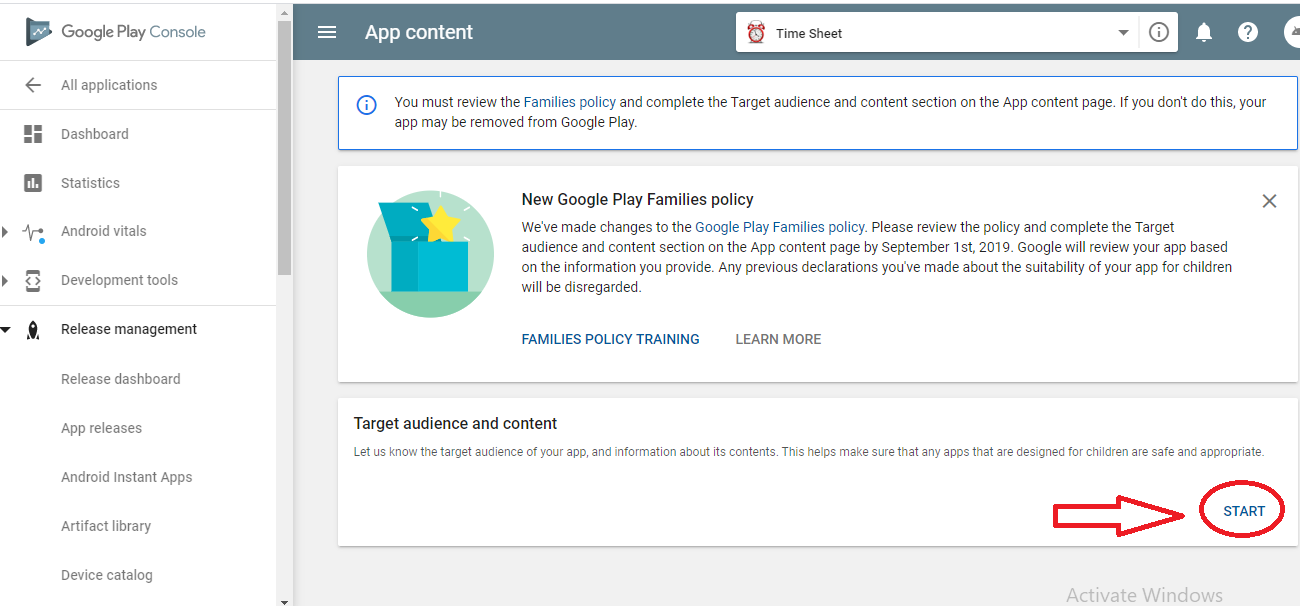
Task: Expand the Android vitals section arrow
Action: click(x=5, y=232)
